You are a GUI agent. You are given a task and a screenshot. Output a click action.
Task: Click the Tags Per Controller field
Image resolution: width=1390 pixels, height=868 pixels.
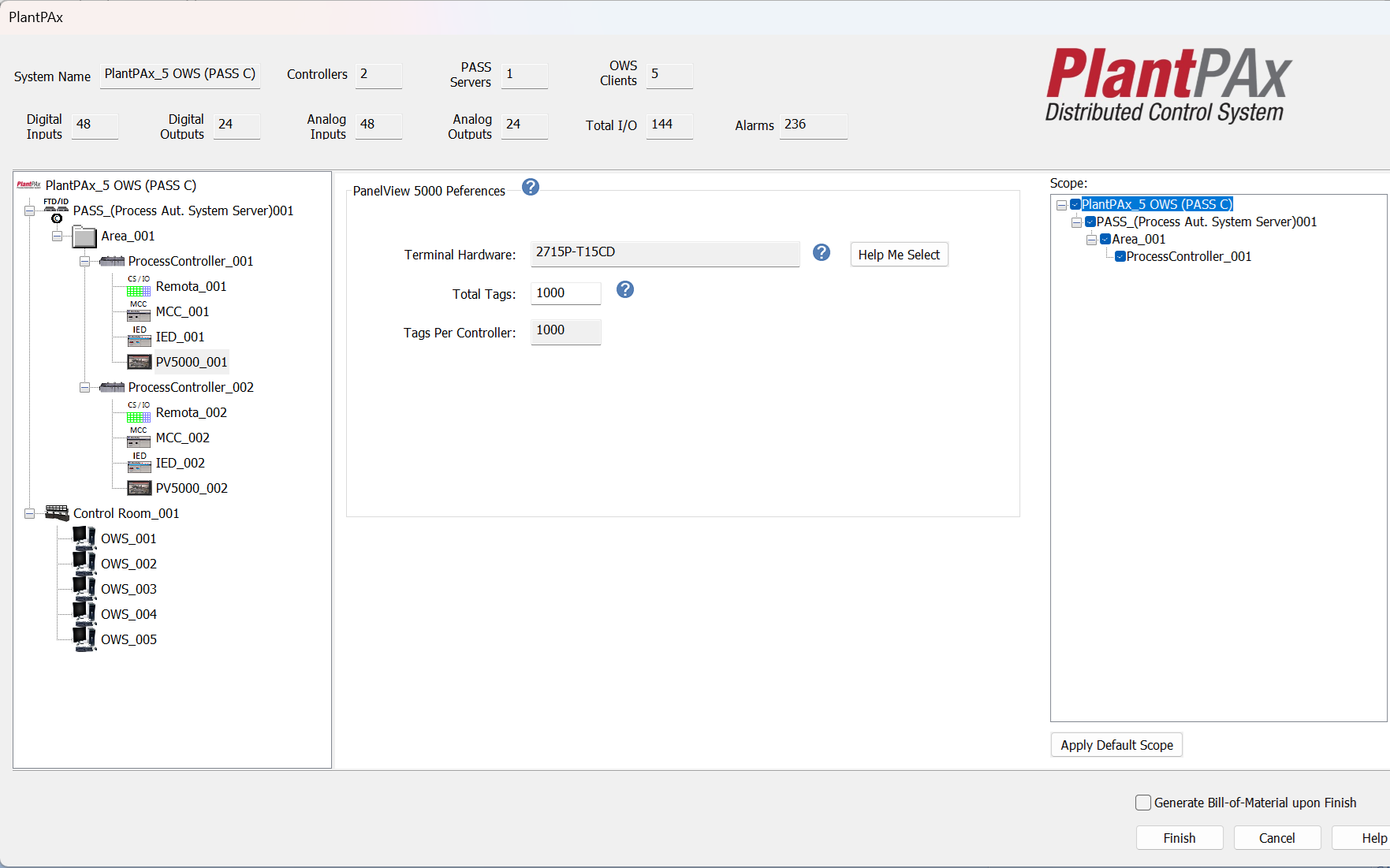pyautogui.click(x=566, y=331)
